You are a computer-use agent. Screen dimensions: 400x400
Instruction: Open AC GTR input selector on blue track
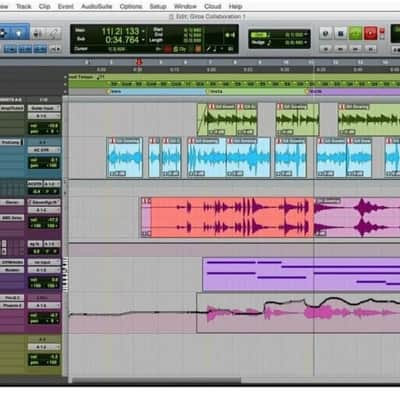coord(44,150)
